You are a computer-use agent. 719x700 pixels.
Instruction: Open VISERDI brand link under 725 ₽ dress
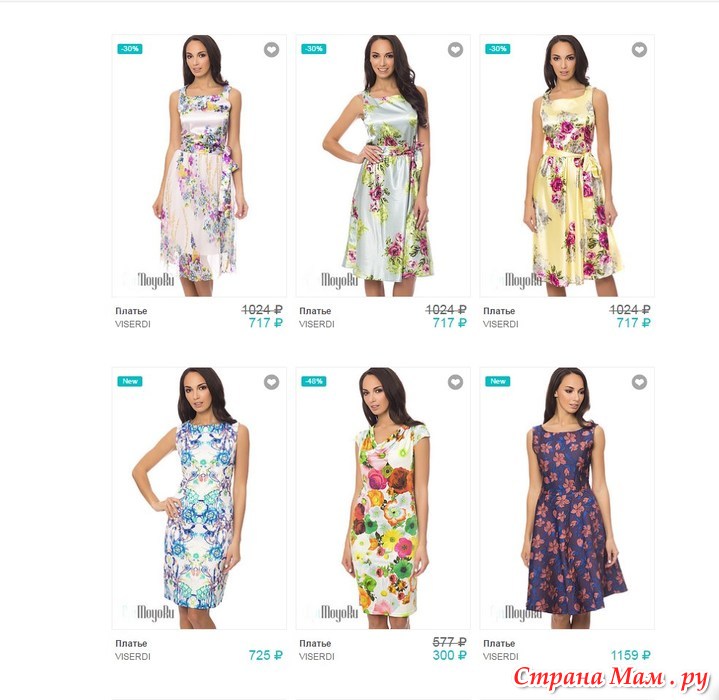pos(133,656)
